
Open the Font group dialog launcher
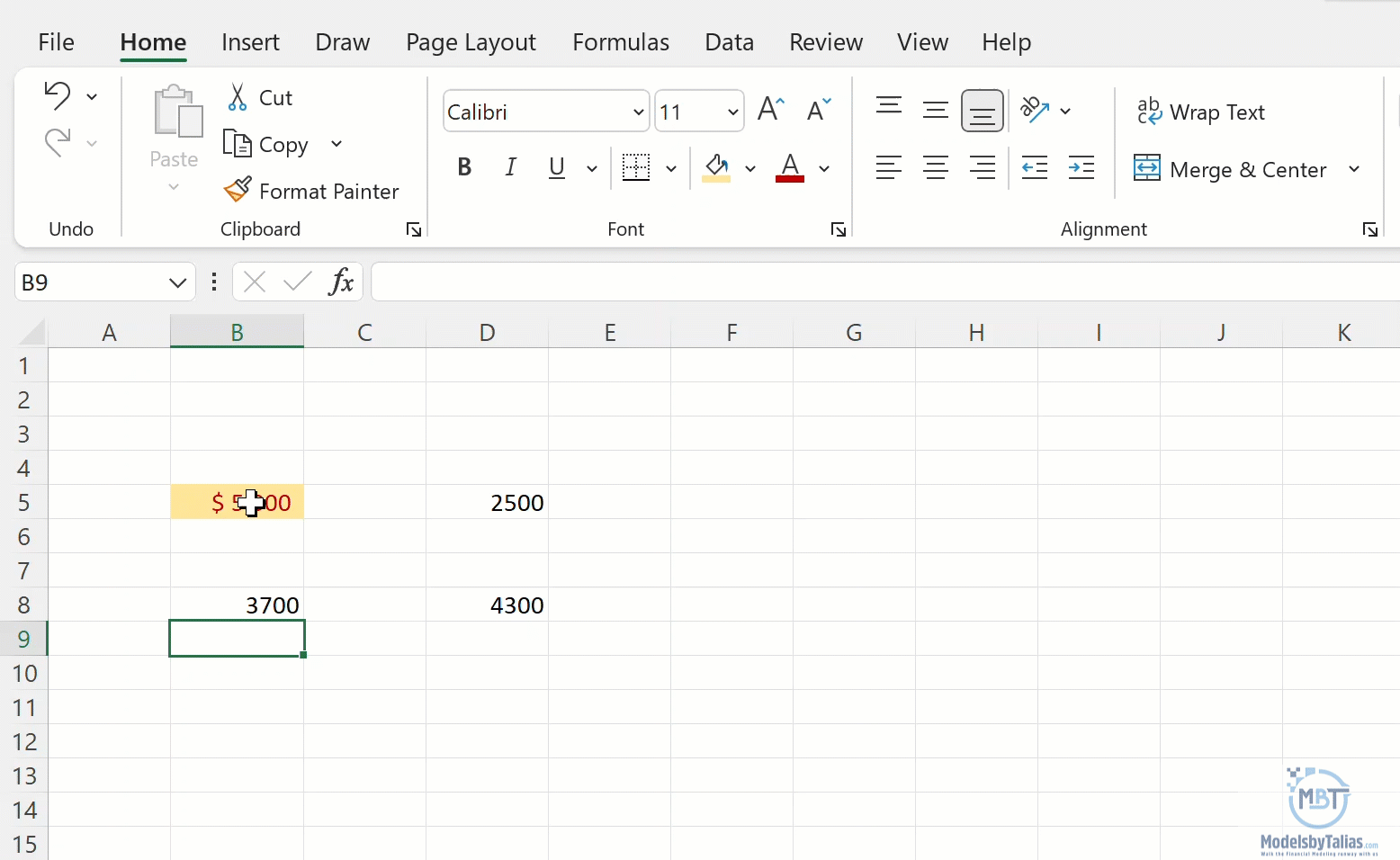point(838,229)
